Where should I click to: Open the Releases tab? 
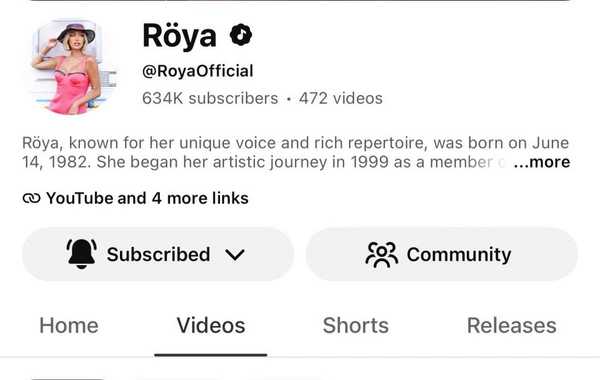point(512,326)
